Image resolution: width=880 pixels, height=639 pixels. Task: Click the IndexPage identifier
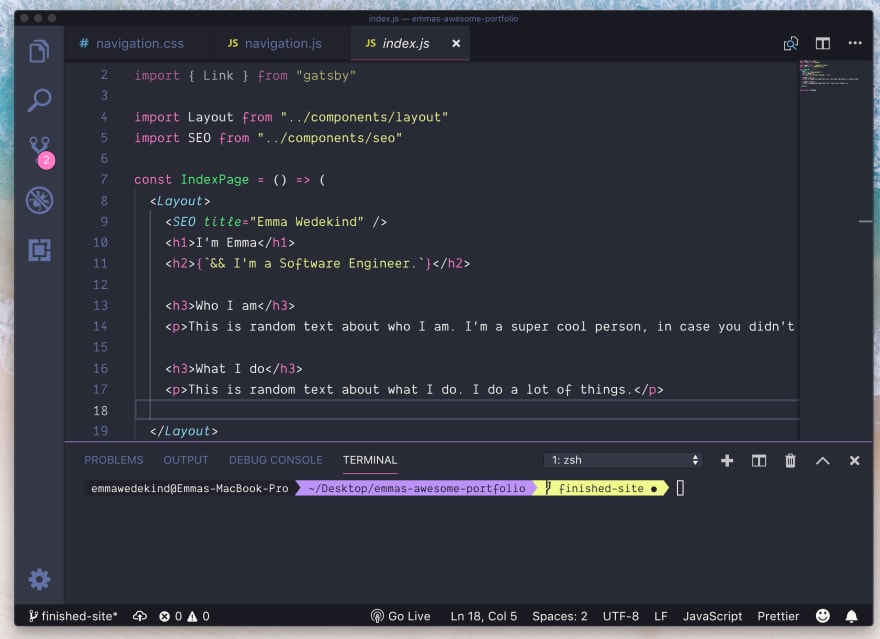[214, 180]
